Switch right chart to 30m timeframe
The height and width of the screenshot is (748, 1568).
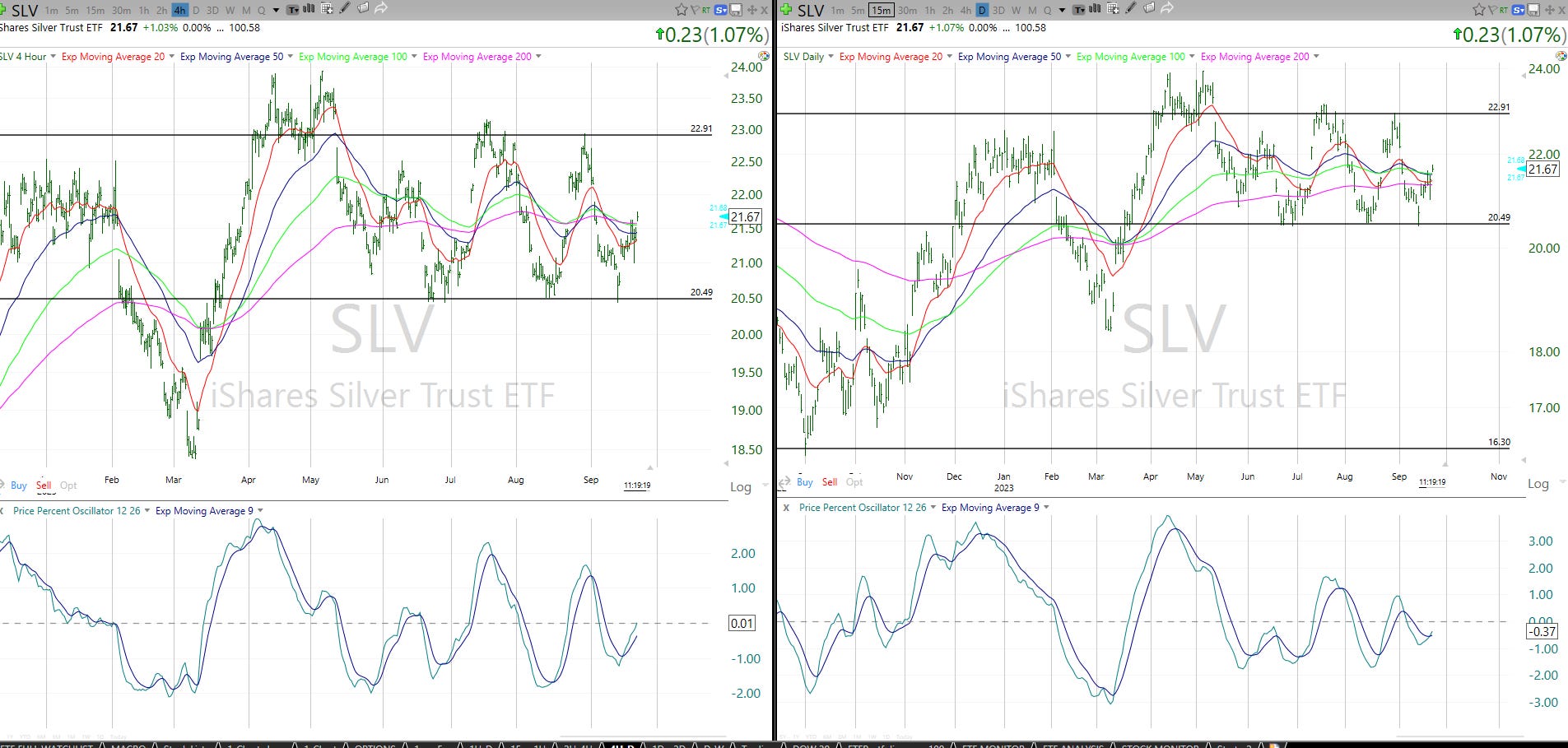click(x=907, y=11)
